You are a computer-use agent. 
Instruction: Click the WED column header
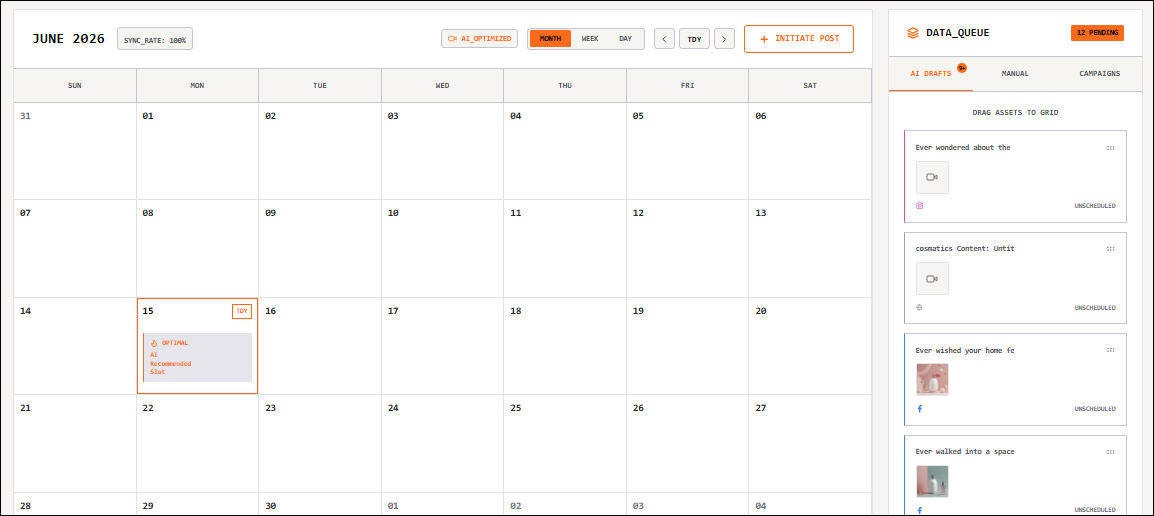[x=442, y=85]
